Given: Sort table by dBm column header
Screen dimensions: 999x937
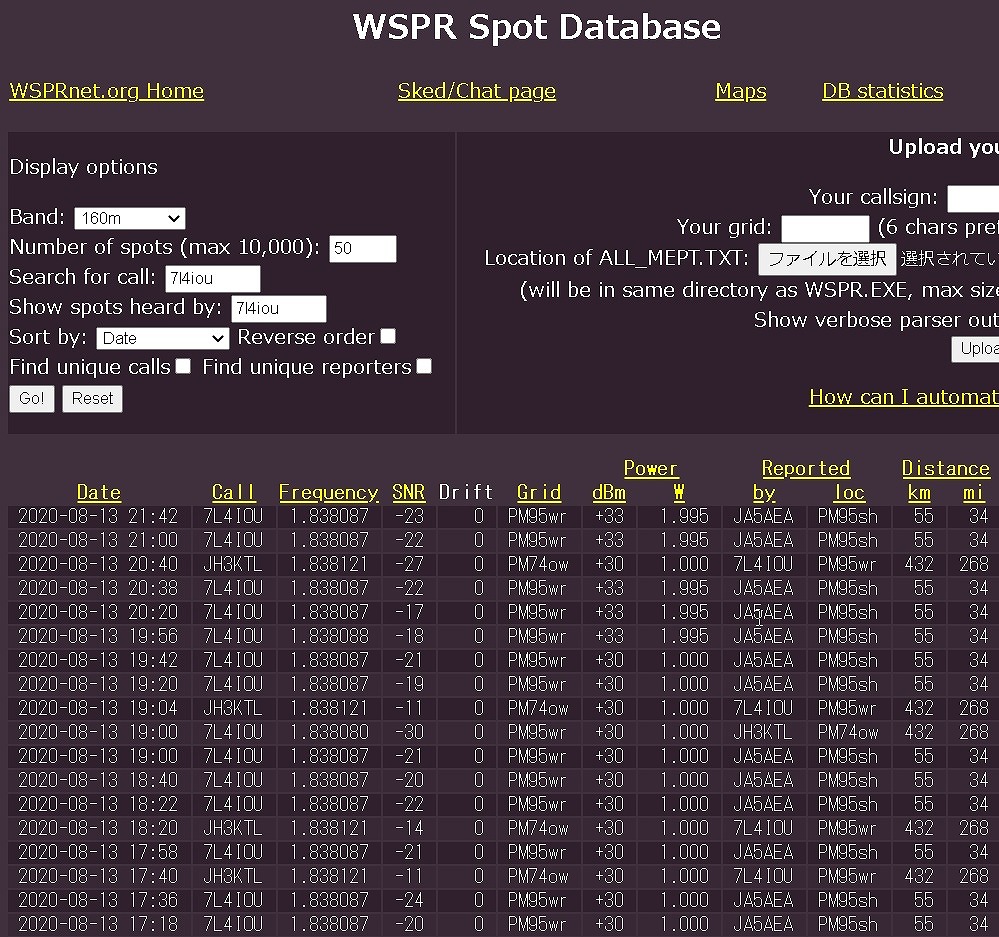Looking at the screenshot, I should coord(608,492).
